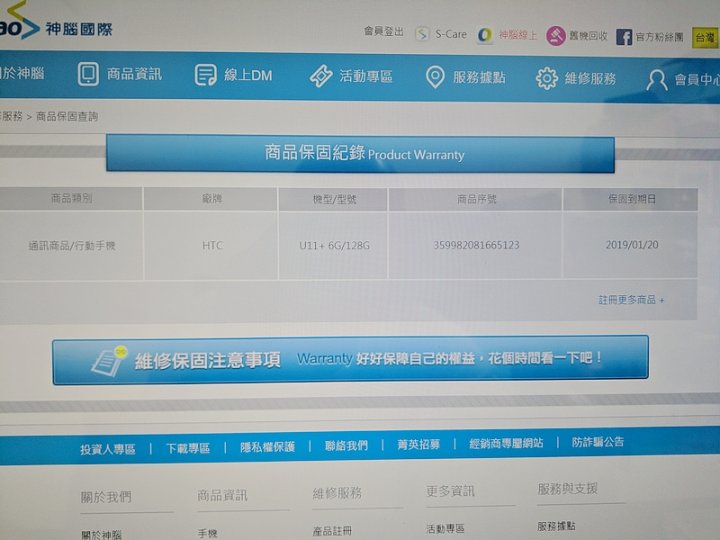
Task: Click the 神腦線上 round icon
Action: [x=485, y=35]
